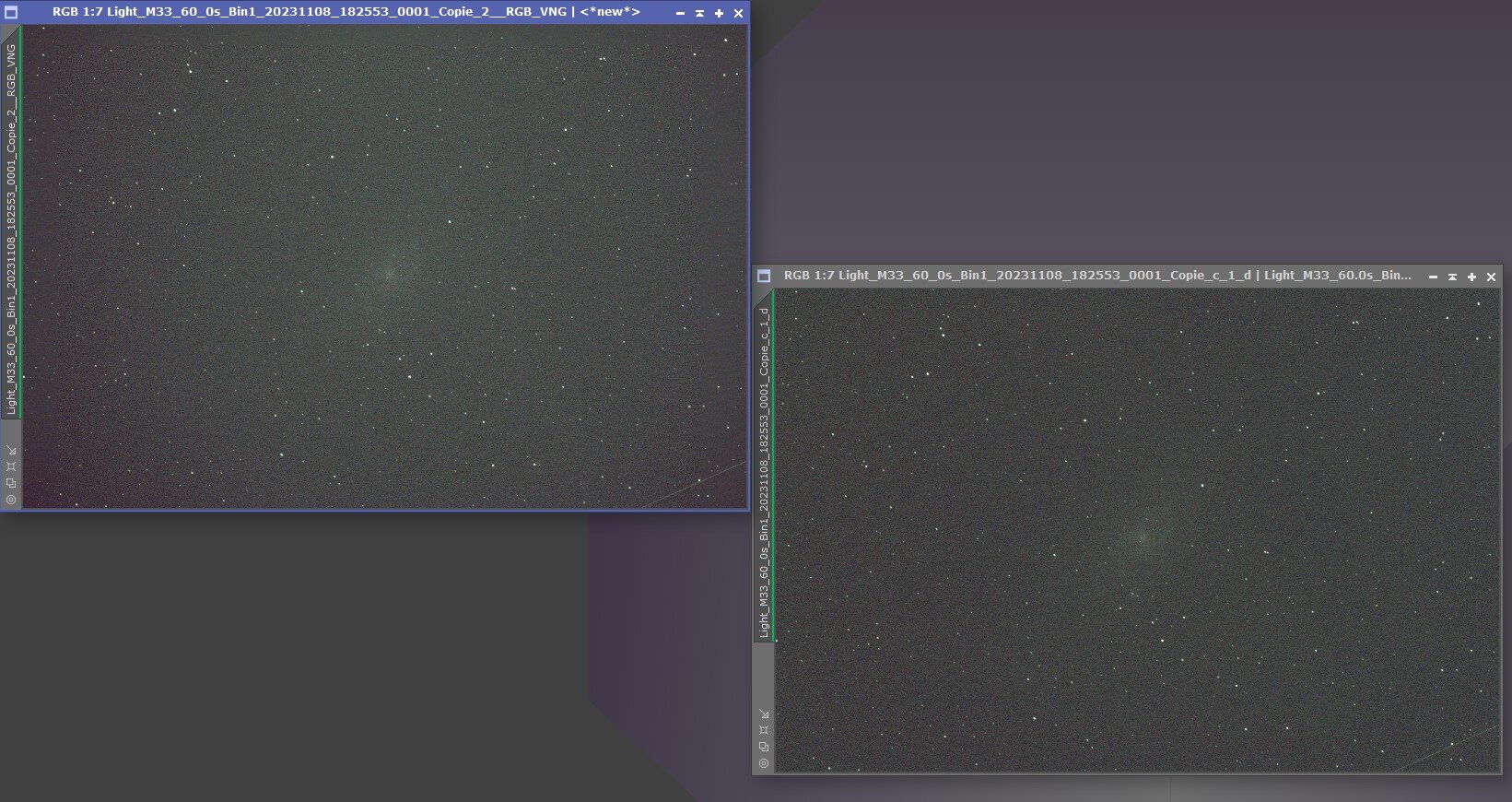Maximize the RGB_VNG image window

pos(719,13)
